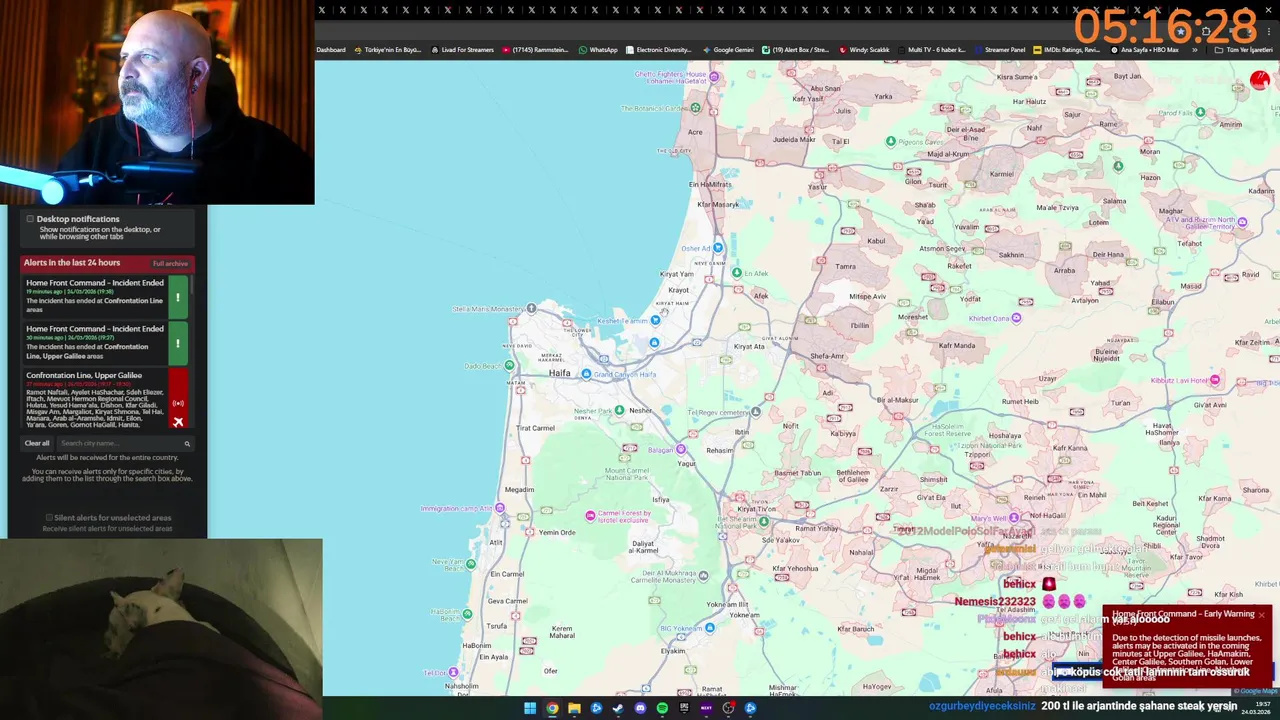Image resolution: width=1280 pixels, height=720 pixels.
Task: Click the Tirat Carmel label on map
Action: (x=535, y=428)
